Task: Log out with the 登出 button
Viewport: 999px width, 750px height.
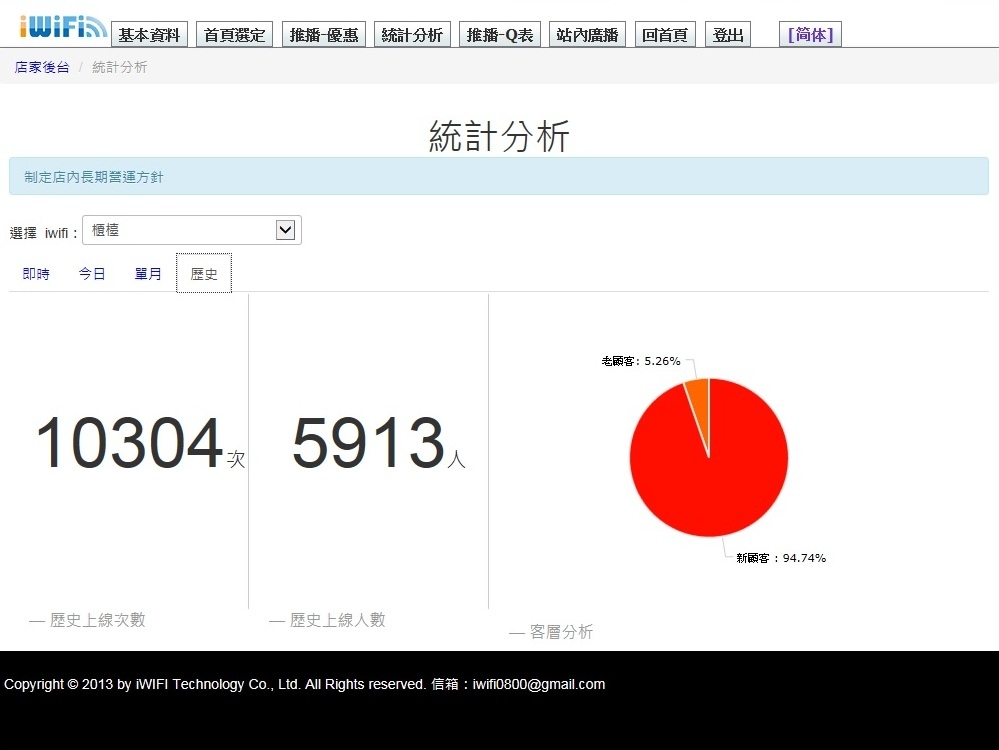Action: tap(728, 34)
